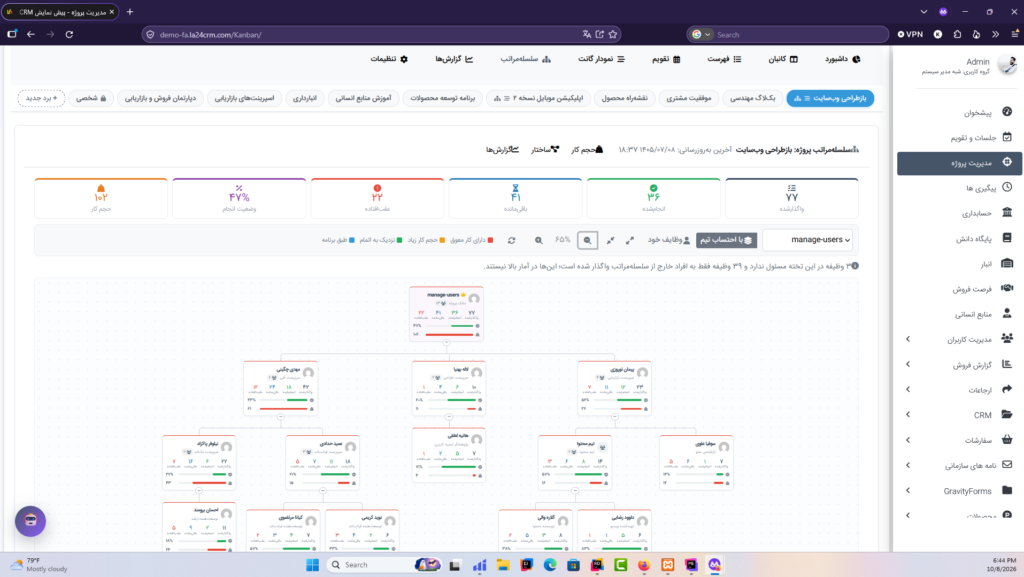This screenshot has width=1024, height=577.
Task: Open the Windows Start menu
Action: (313, 565)
